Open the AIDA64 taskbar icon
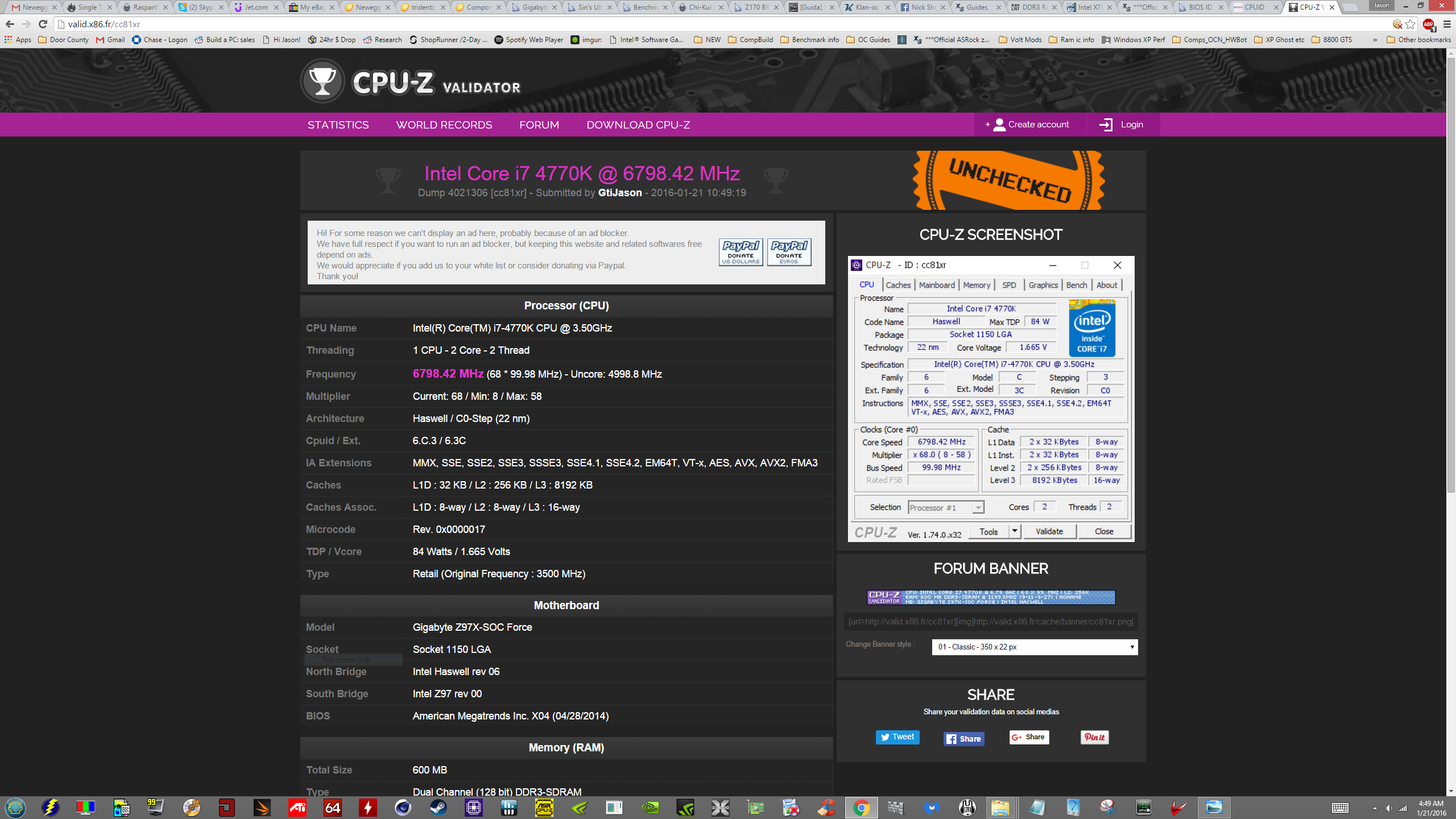 tap(333, 808)
